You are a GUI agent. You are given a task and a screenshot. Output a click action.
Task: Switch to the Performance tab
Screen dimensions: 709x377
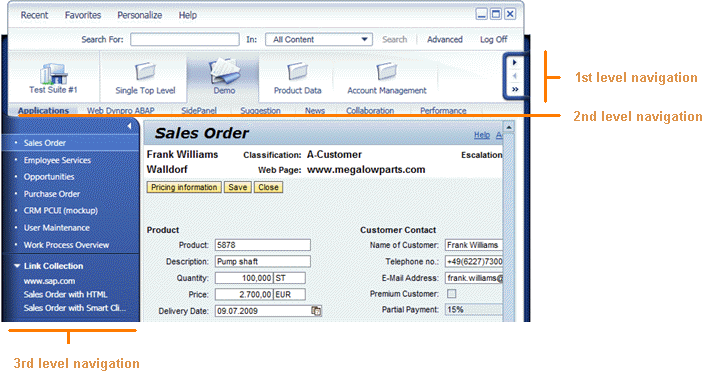pyautogui.click(x=443, y=110)
